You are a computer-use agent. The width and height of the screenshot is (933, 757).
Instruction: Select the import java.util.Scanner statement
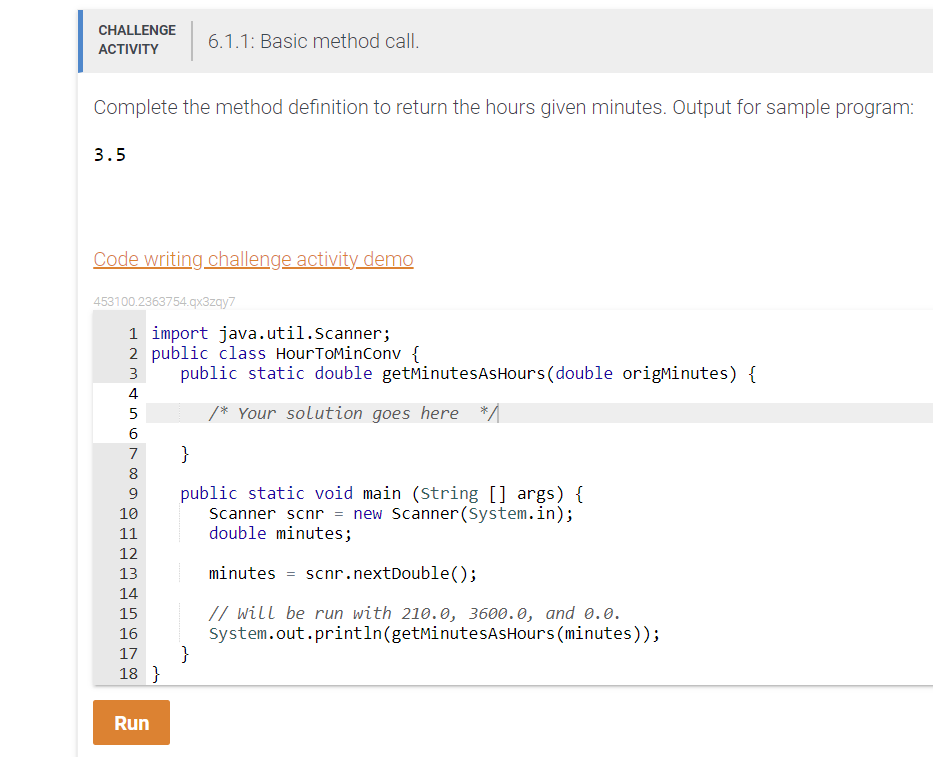point(268,333)
